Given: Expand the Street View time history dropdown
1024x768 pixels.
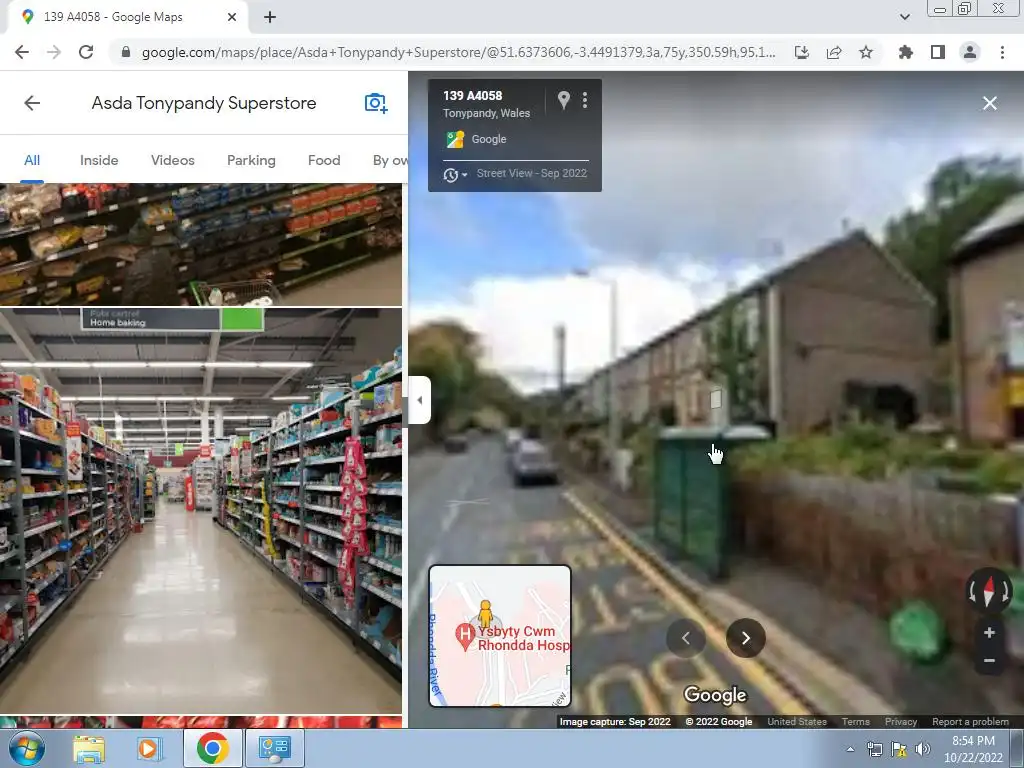Looking at the screenshot, I should (455, 174).
